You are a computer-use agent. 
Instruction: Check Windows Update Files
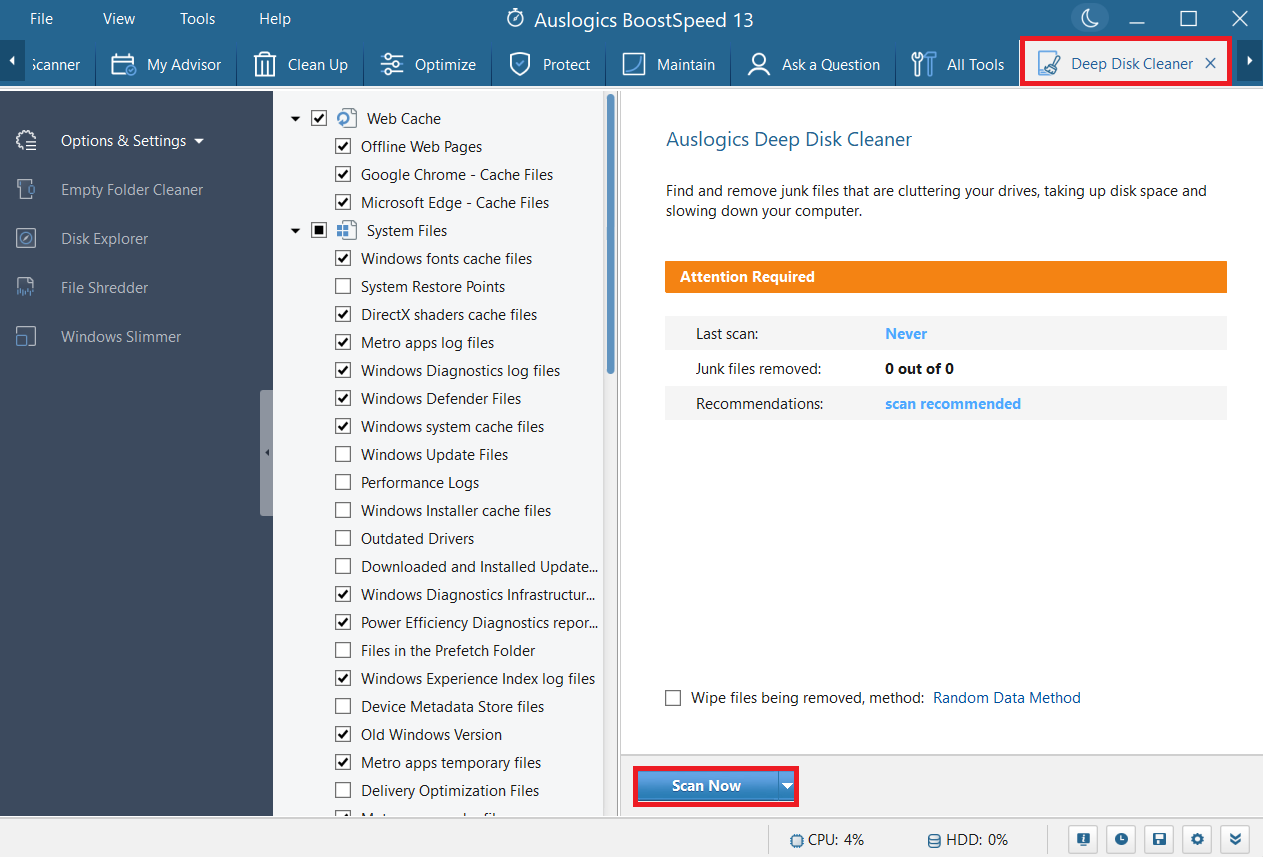coord(343,454)
